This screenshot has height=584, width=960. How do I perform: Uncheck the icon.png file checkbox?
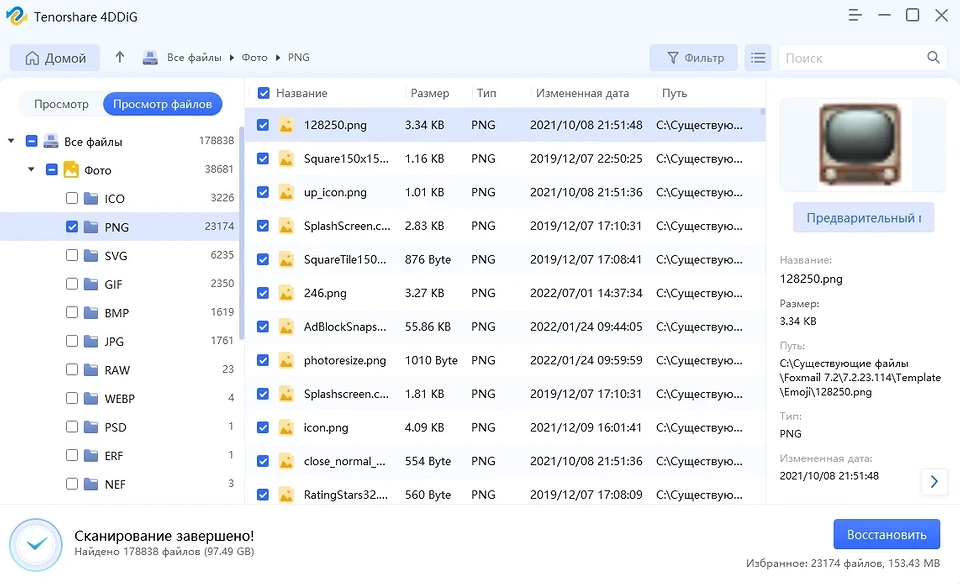point(263,427)
